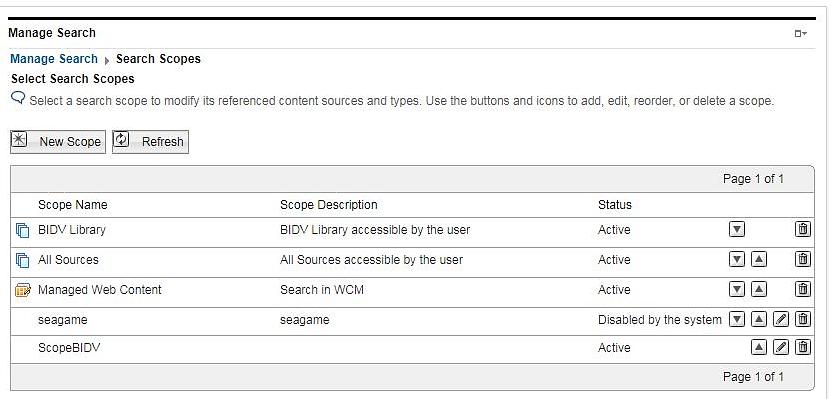
Task: Click the New Scope button
Action: point(58,142)
